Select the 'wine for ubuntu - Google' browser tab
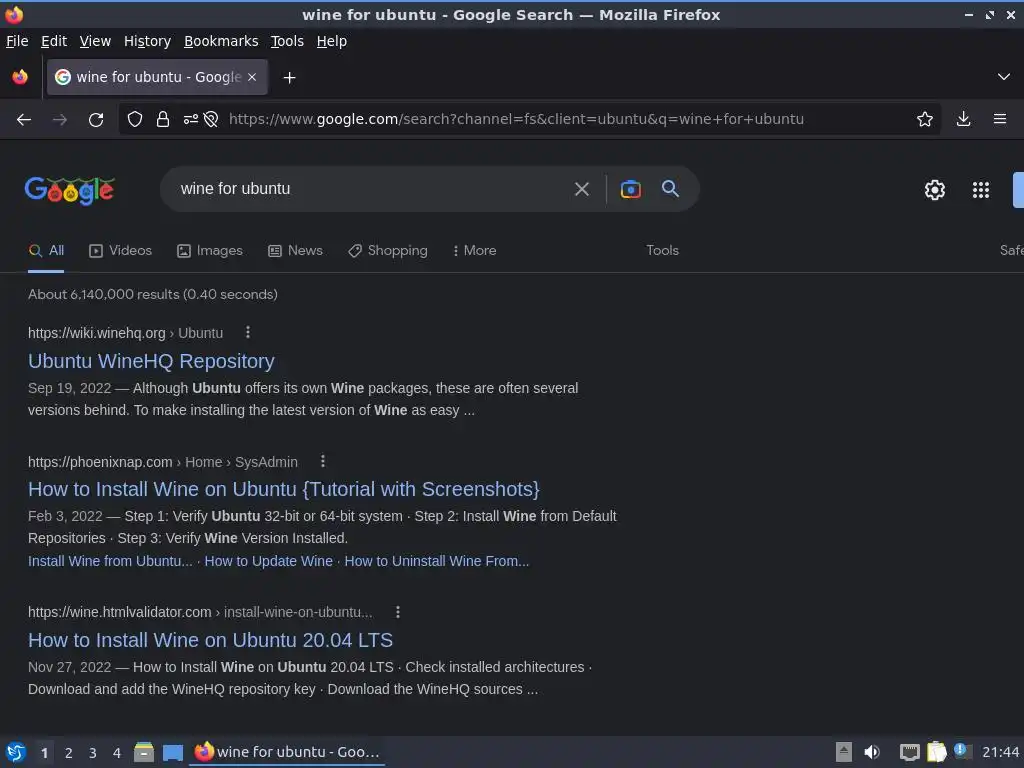The image size is (1024, 768). click(157, 77)
